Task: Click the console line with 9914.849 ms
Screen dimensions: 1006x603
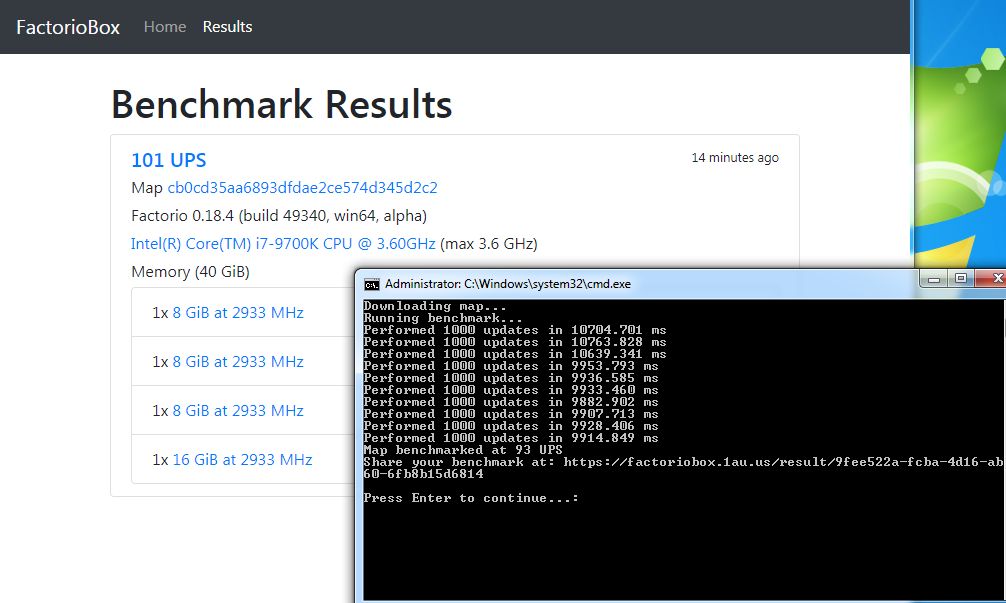Action: pyautogui.click(x=511, y=438)
